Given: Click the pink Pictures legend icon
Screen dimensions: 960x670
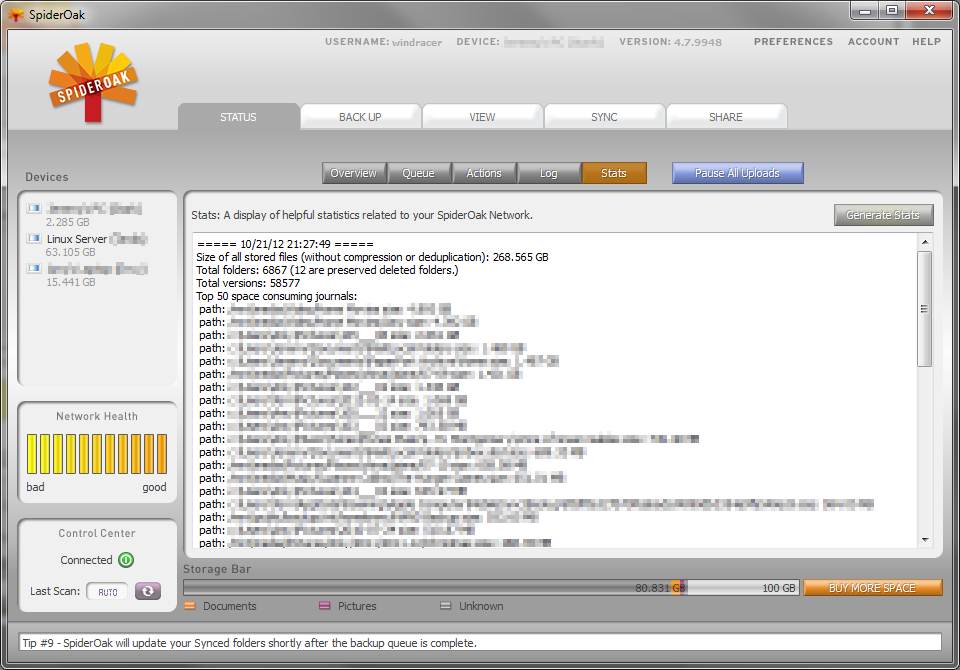Looking at the screenshot, I should click(324, 606).
